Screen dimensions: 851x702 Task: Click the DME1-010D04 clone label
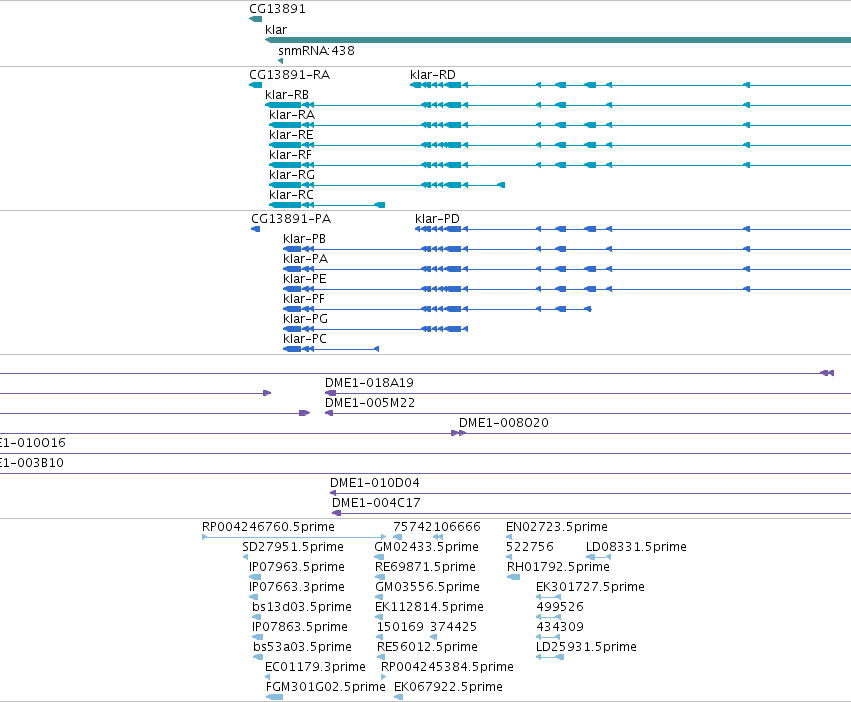pos(374,483)
